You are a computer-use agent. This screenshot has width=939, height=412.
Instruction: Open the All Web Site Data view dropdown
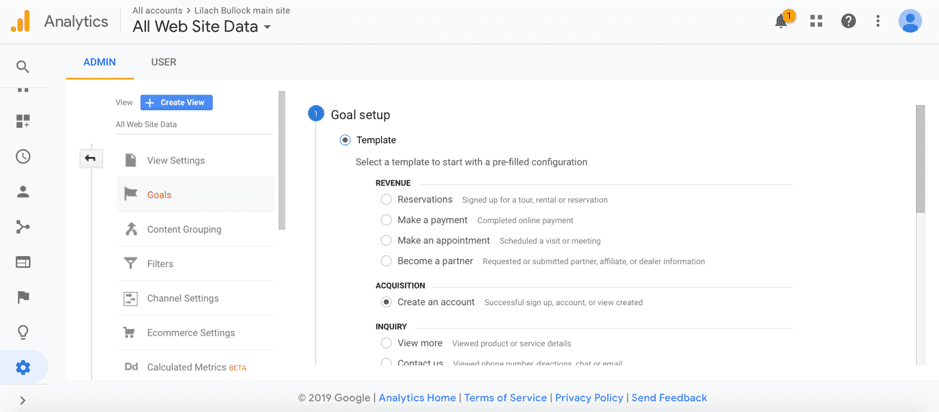click(202, 27)
